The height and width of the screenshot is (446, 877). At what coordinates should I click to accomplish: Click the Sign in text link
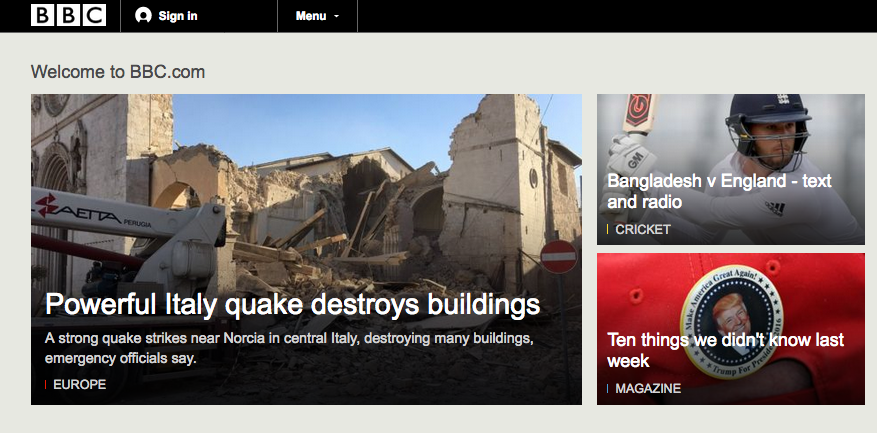(x=178, y=16)
